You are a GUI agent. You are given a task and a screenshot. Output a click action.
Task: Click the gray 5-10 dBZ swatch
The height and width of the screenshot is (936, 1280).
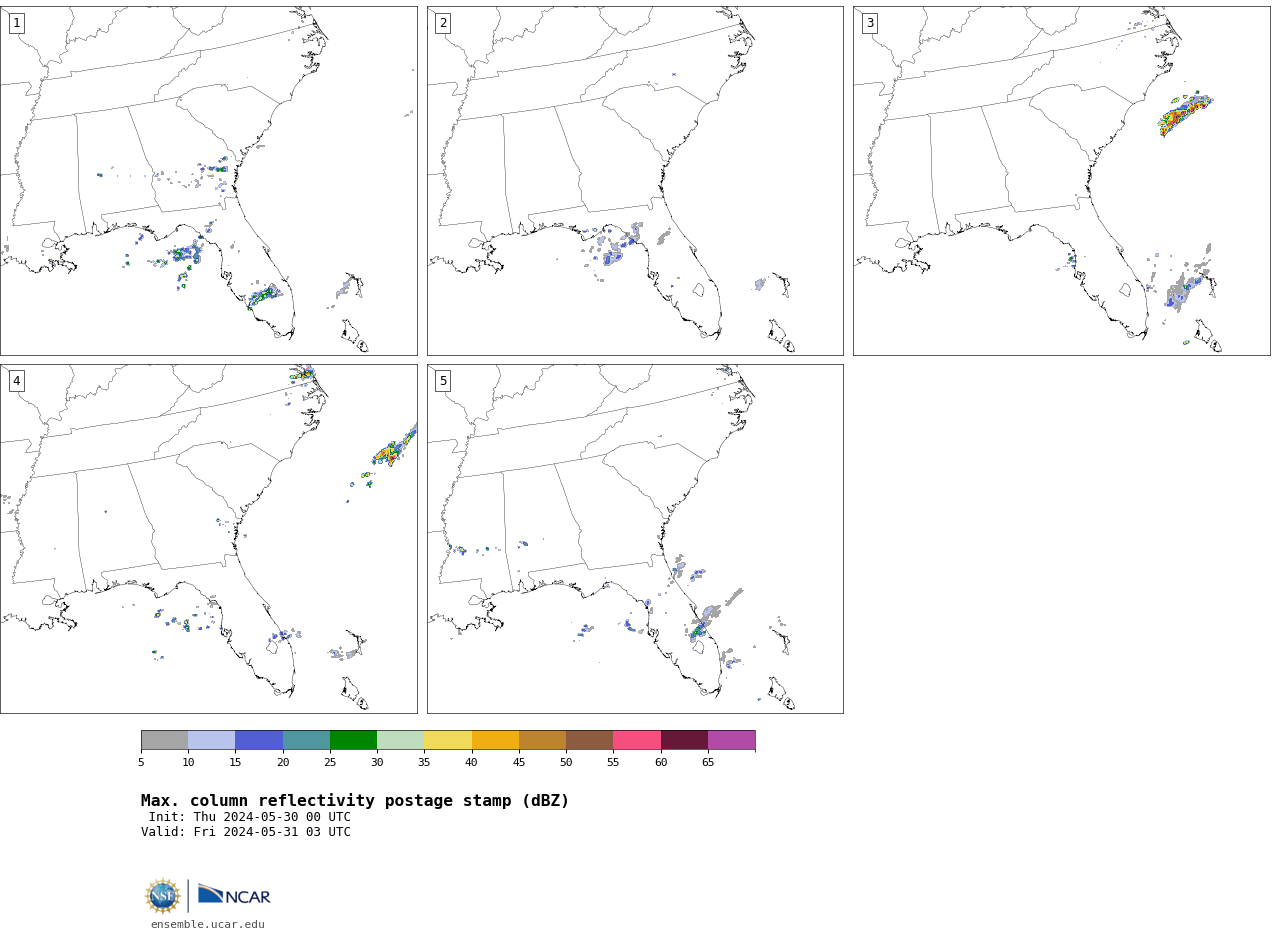(x=164, y=740)
